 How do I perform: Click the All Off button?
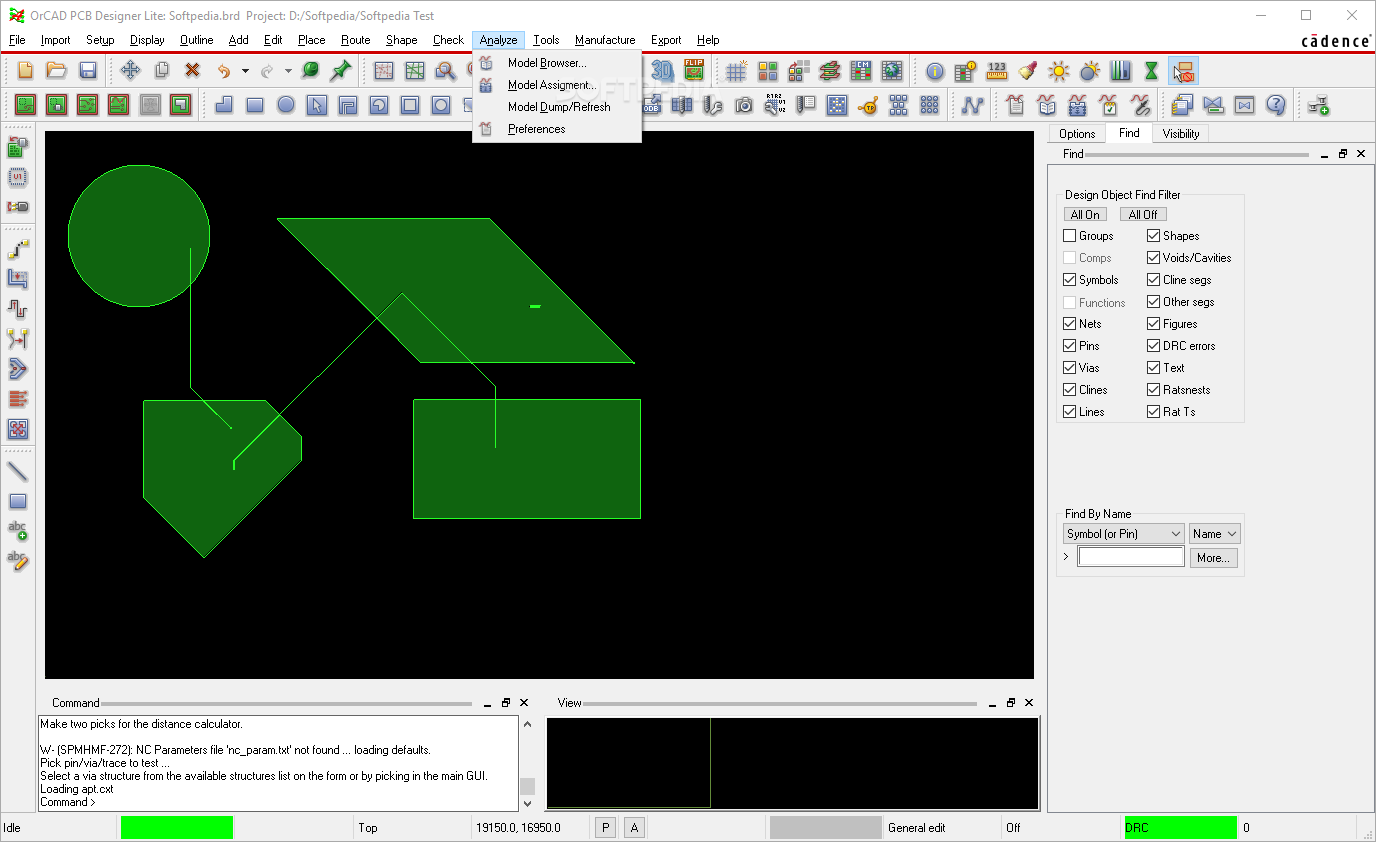coord(1143,214)
